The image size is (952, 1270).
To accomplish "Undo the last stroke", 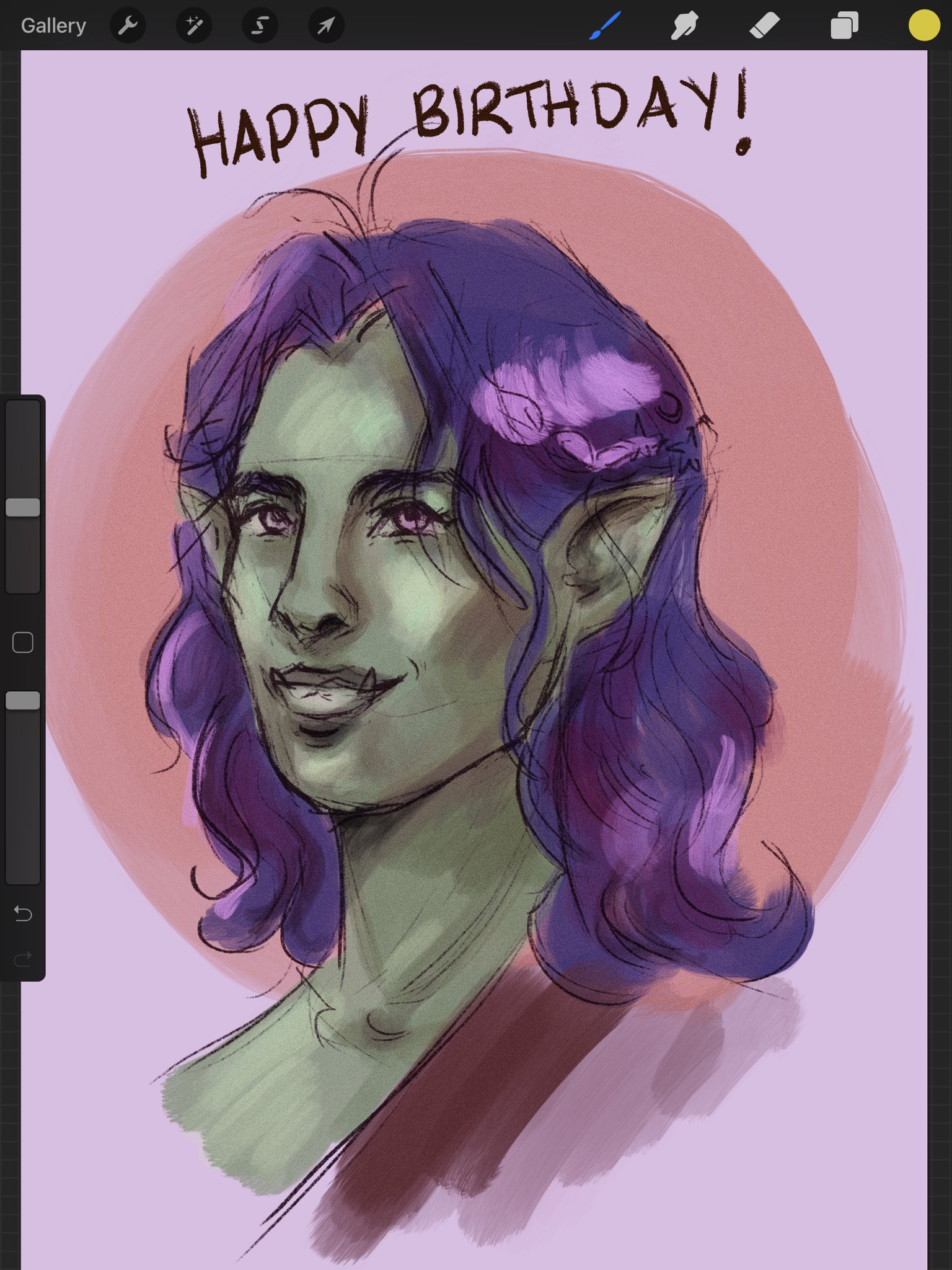I will [23, 913].
